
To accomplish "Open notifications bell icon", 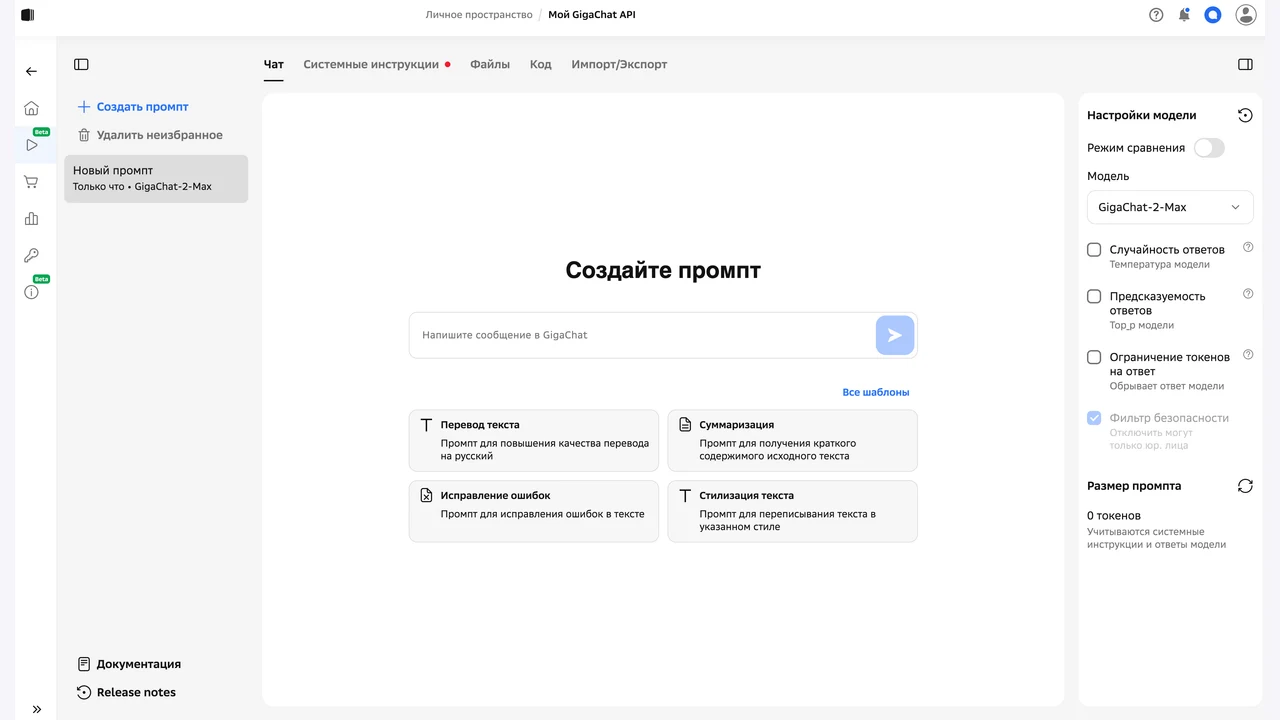I will click(1184, 15).
